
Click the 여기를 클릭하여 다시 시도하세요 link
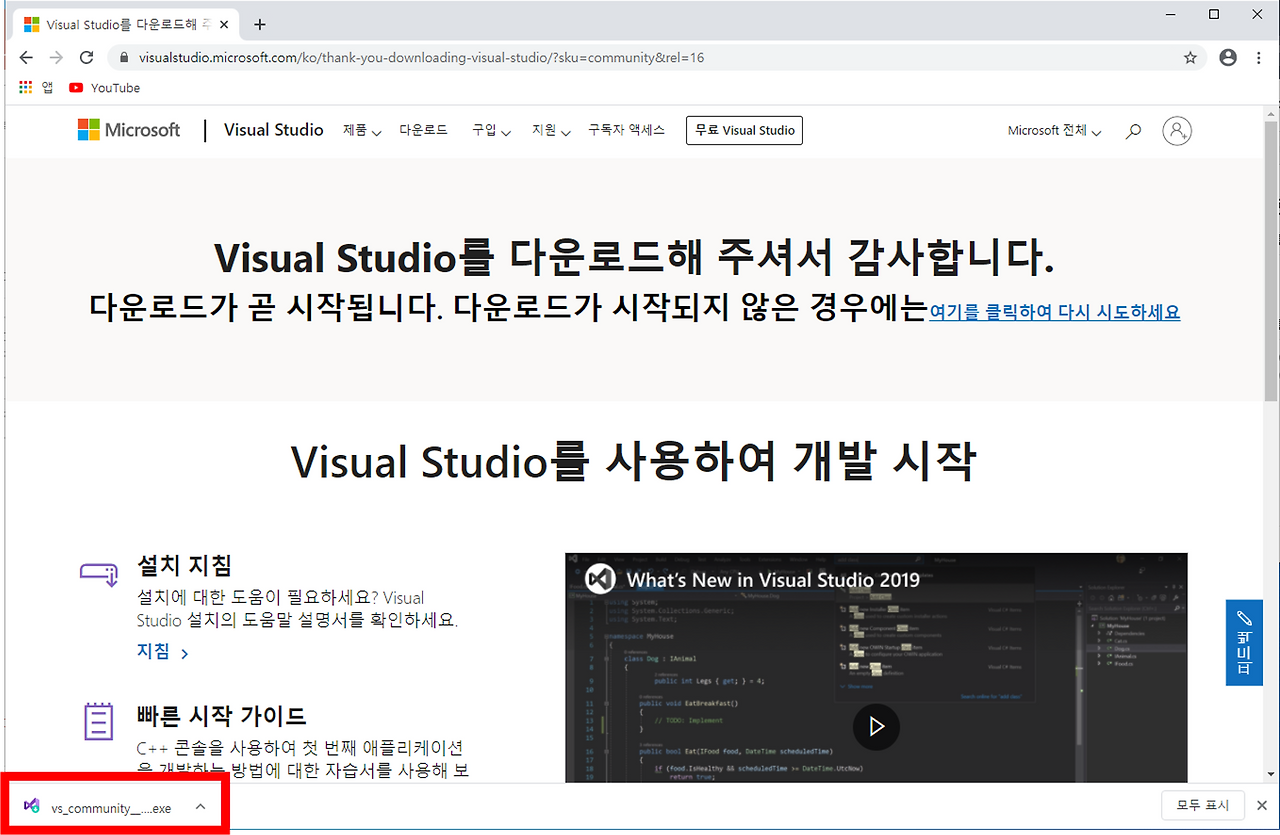coord(1055,312)
